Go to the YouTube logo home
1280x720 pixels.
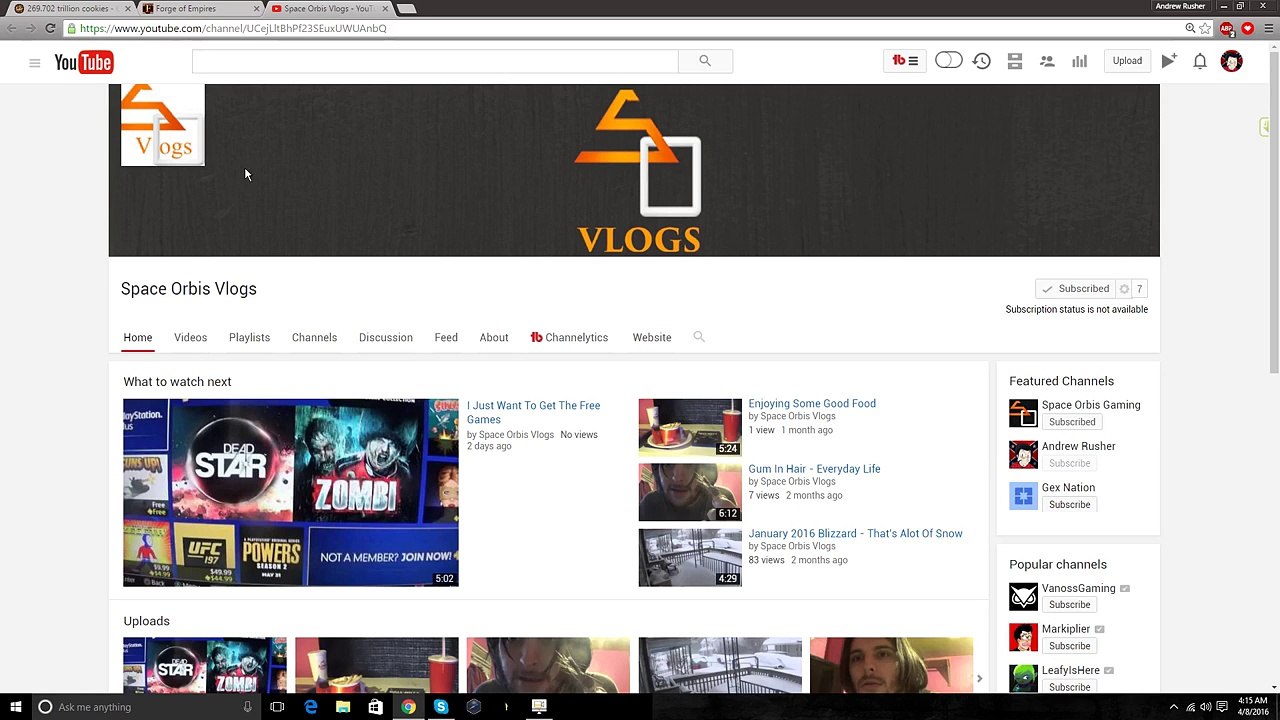click(x=83, y=63)
